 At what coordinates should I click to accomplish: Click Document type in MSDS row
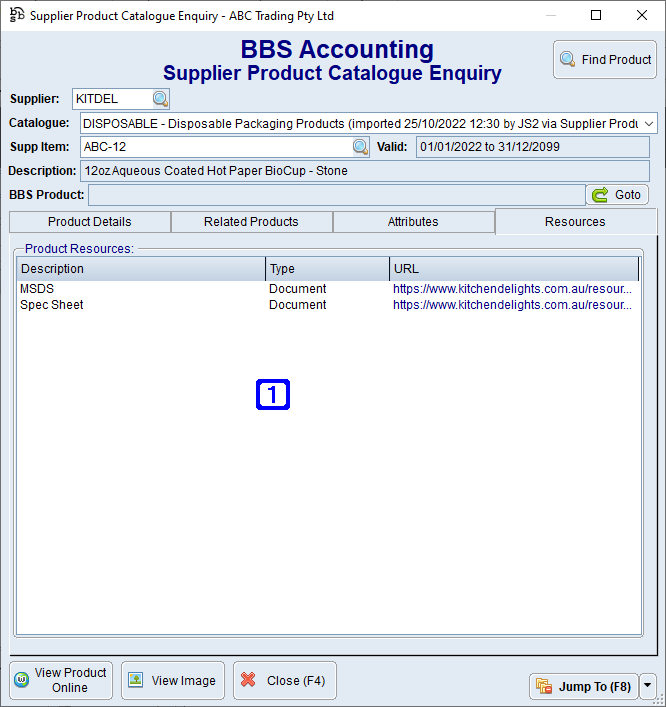tap(298, 289)
